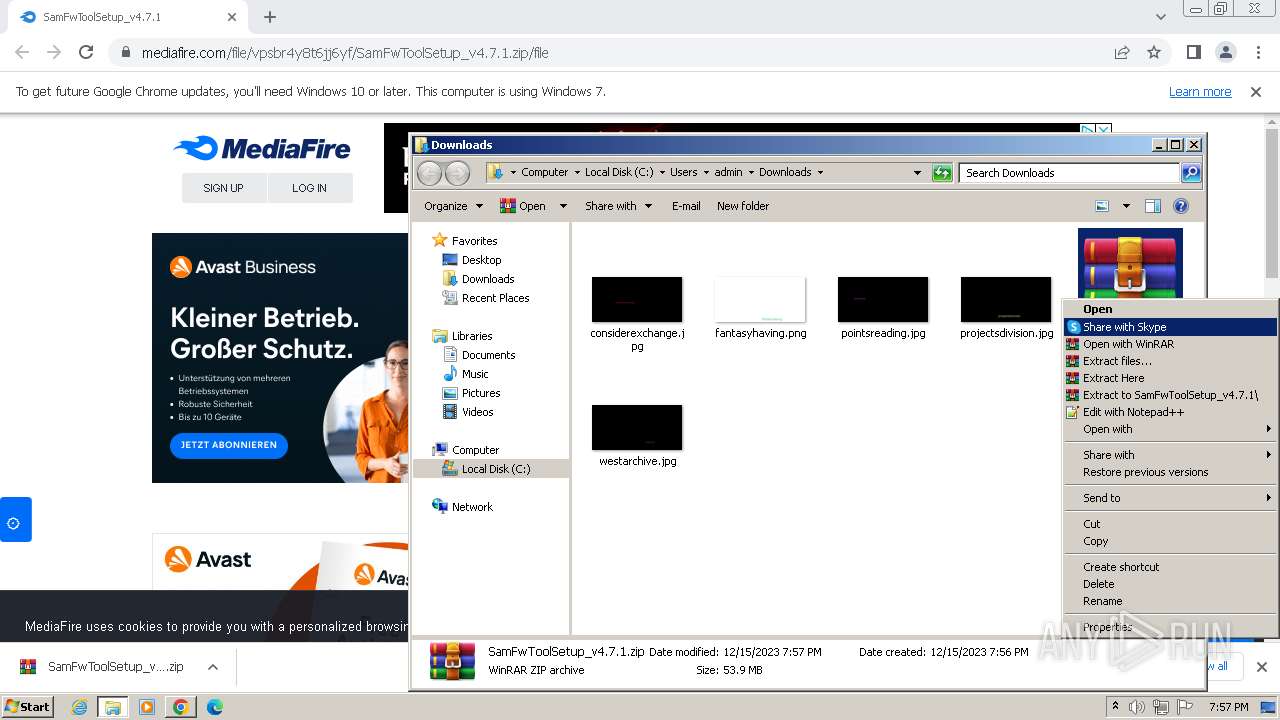
Task: Open Windows Media Player taskbar icon
Action: tap(147, 707)
